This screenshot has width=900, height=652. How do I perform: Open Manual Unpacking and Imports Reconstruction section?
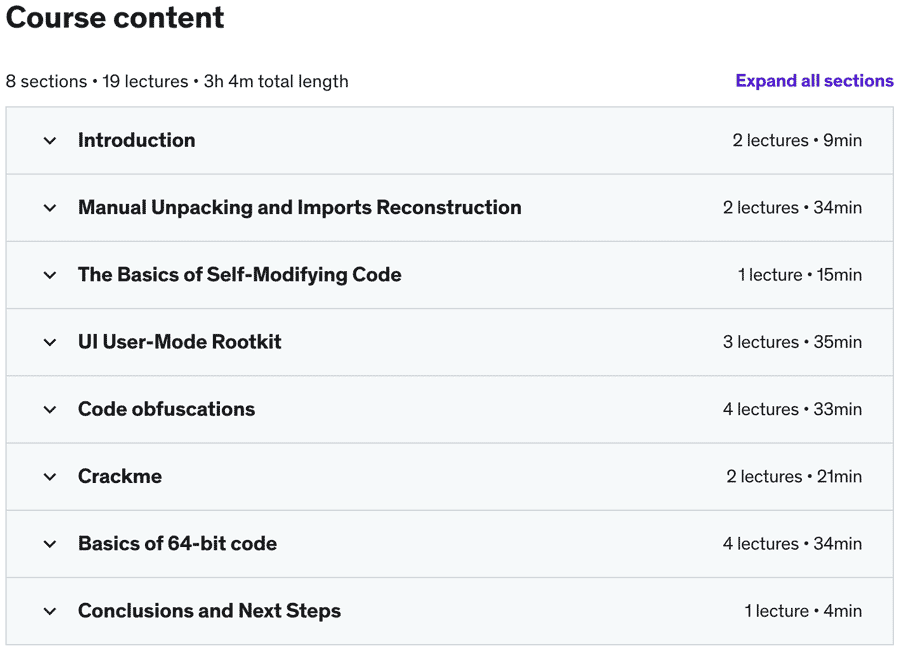pyautogui.click(x=300, y=208)
